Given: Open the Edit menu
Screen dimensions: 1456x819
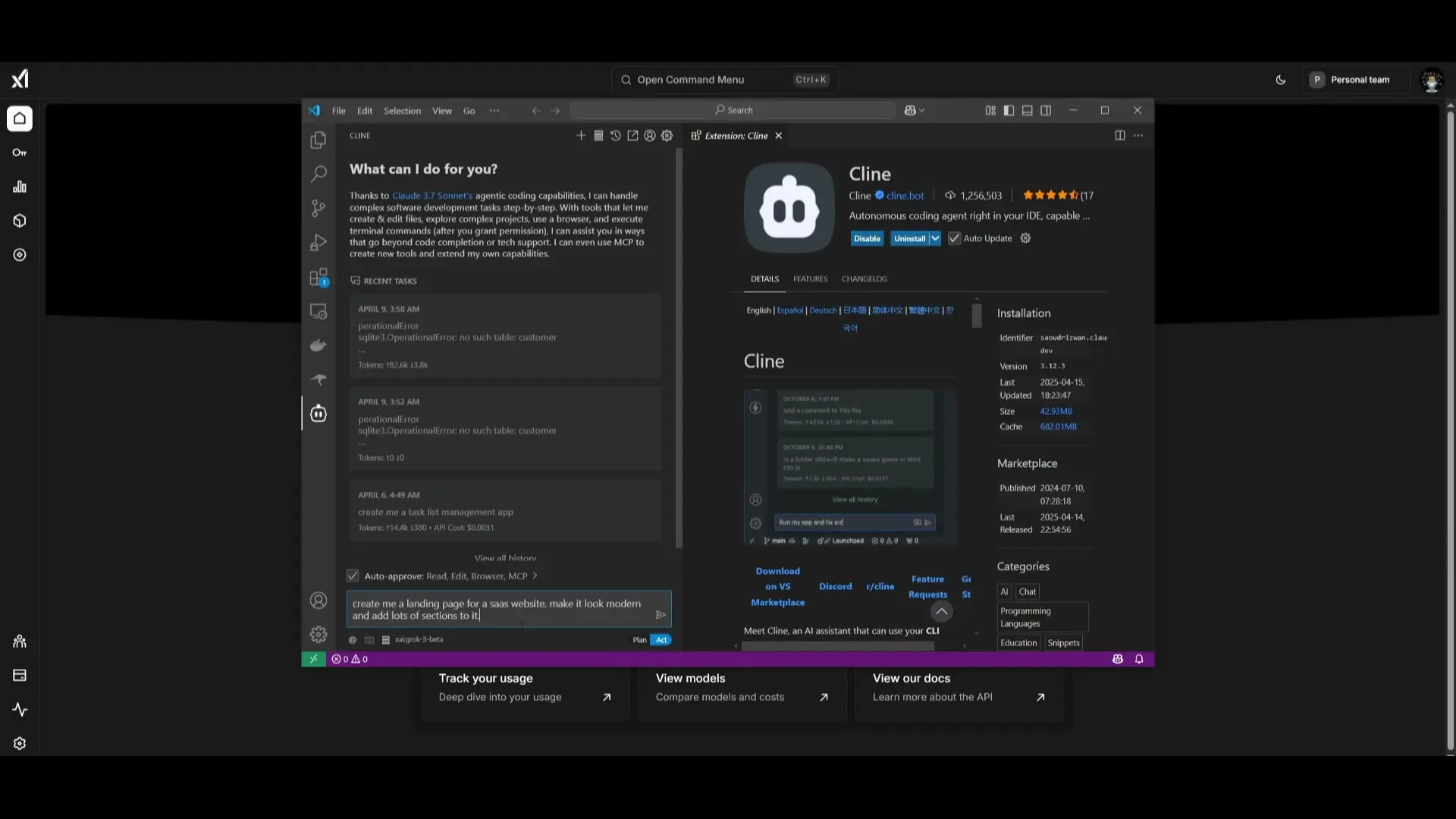Looking at the screenshot, I should pyautogui.click(x=365, y=111).
